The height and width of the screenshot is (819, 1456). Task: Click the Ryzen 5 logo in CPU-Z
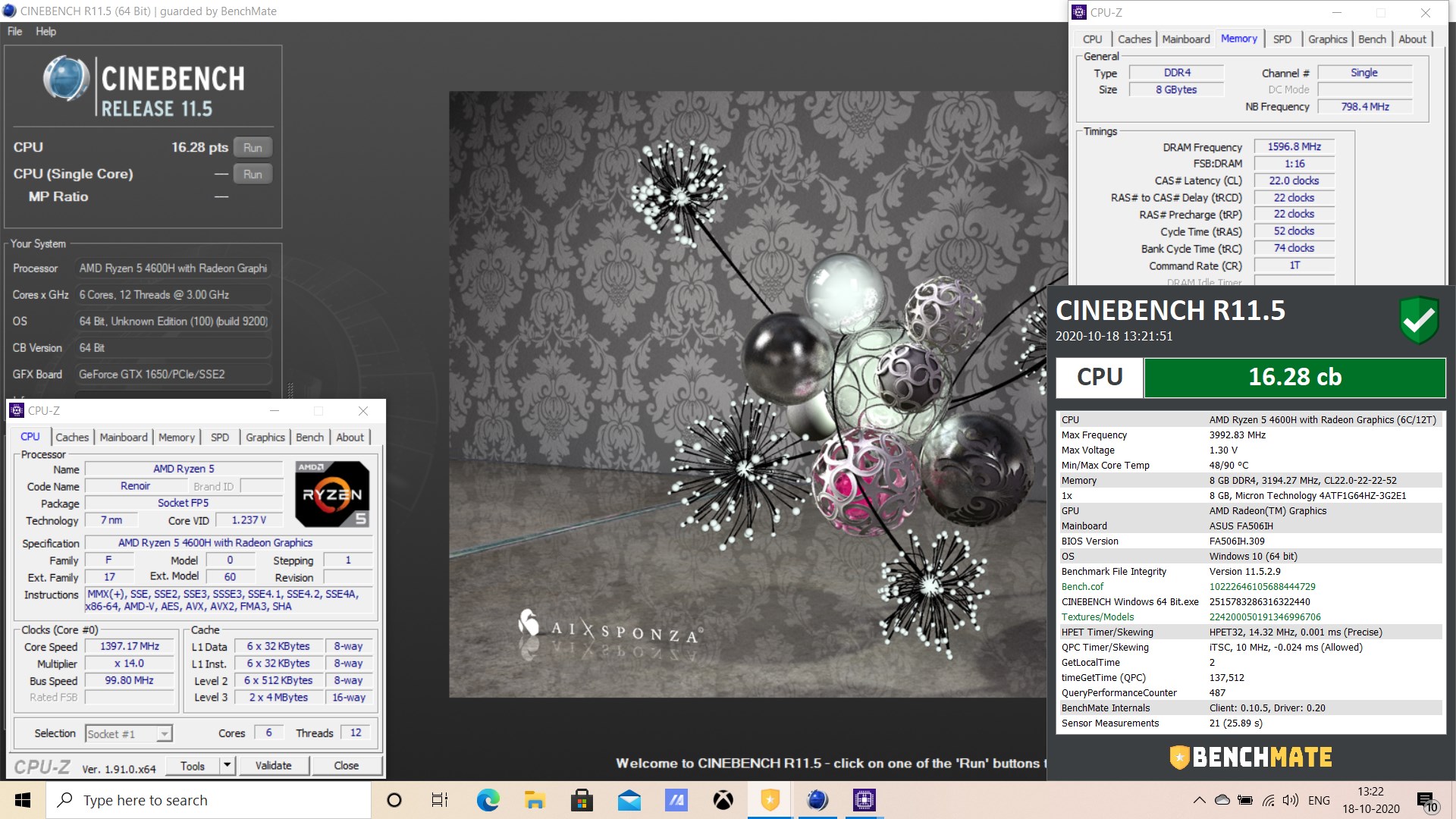[332, 494]
